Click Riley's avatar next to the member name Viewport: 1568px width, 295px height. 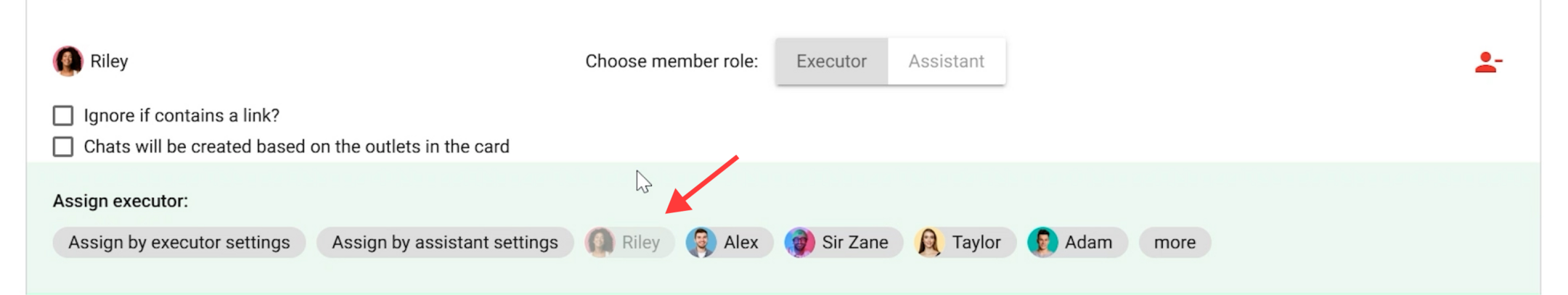point(68,62)
